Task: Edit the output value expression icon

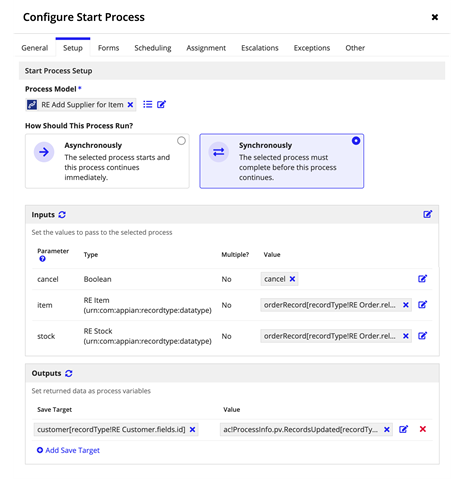Action: click(x=403, y=429)
